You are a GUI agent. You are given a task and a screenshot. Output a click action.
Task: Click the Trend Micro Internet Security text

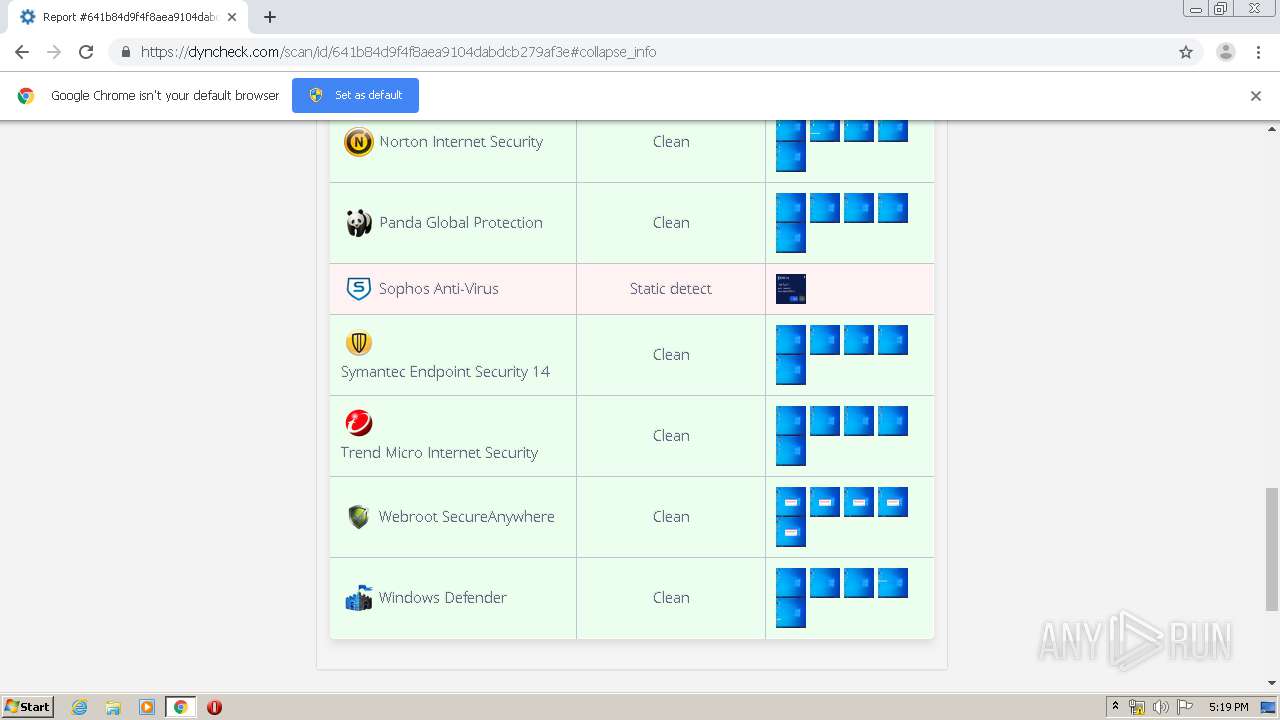pos(439,453)
